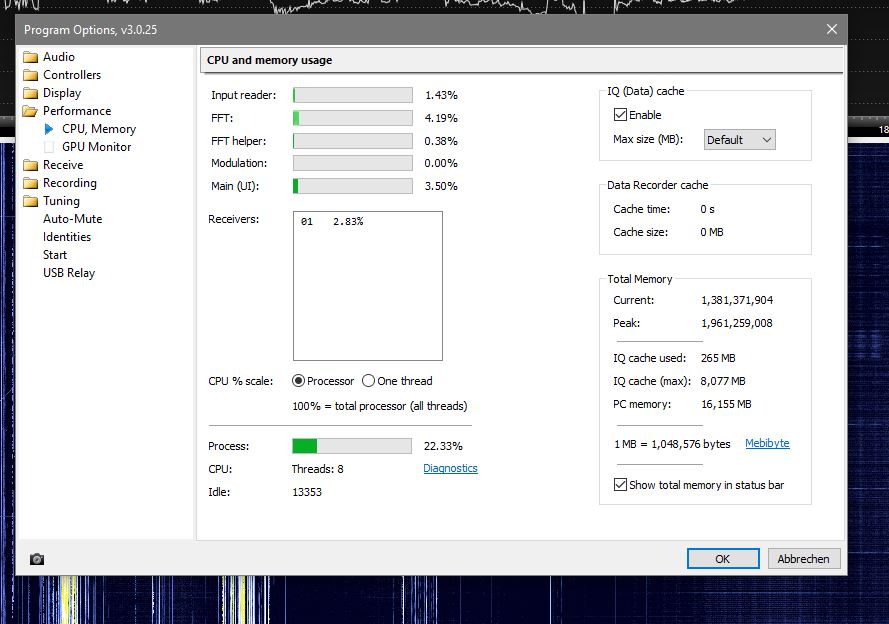Select Auto-Mute in the options tree
The height and width of the screenshot is (624, 889).
point(72,219)
